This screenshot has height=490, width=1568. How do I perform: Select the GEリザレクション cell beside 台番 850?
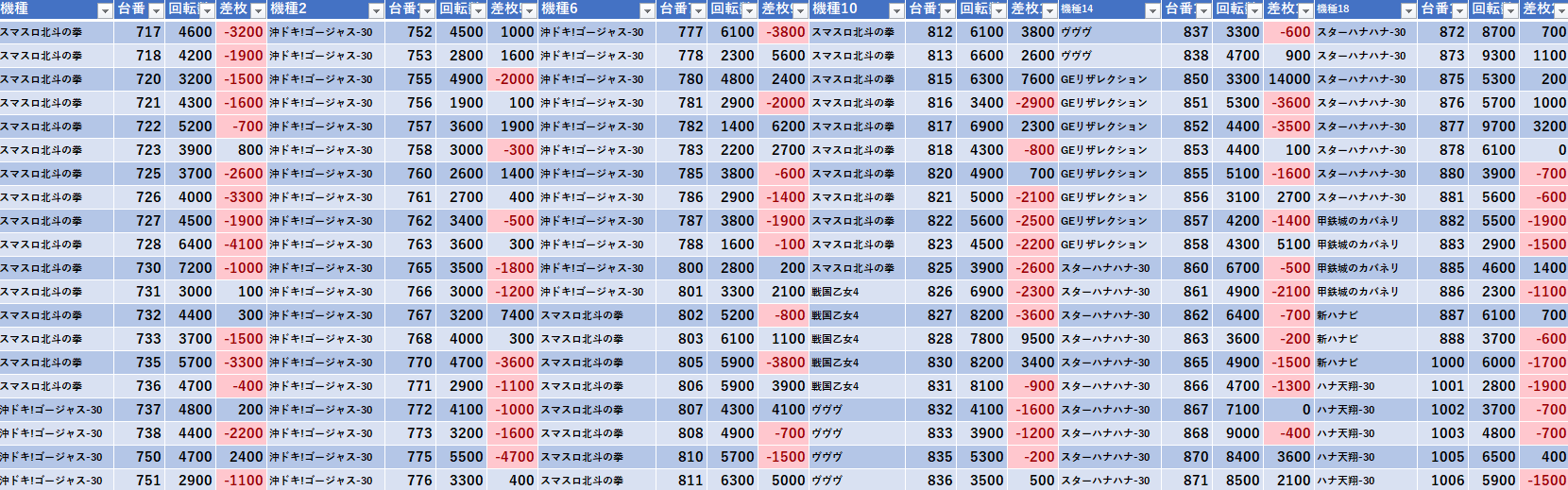coord(1110,79)
